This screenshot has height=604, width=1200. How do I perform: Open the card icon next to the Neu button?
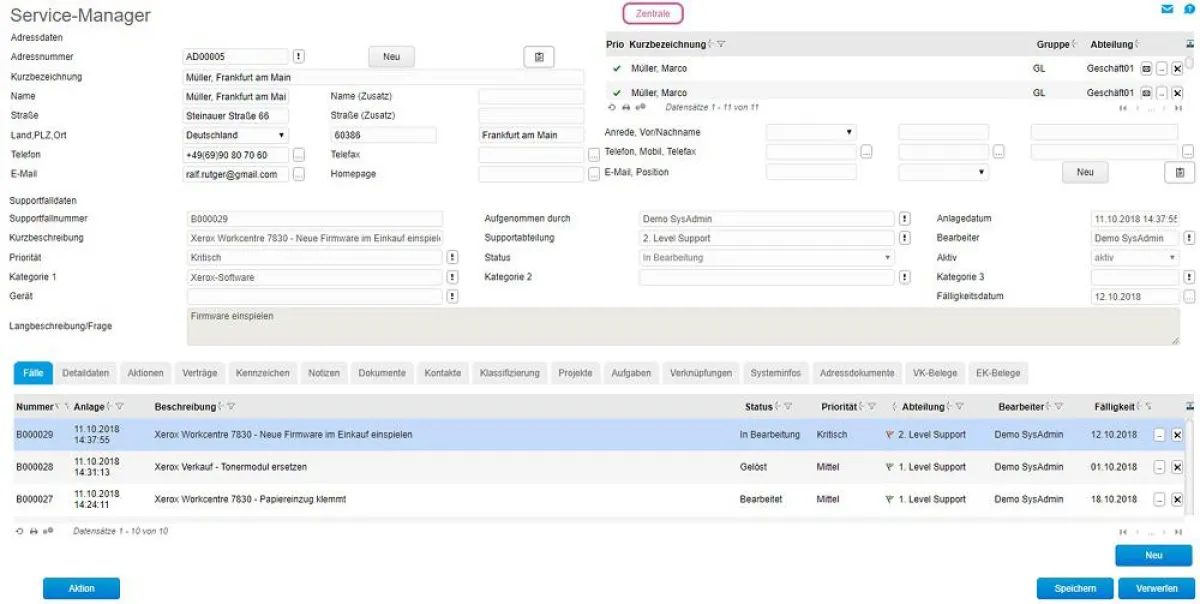click(x=538, y=56)
